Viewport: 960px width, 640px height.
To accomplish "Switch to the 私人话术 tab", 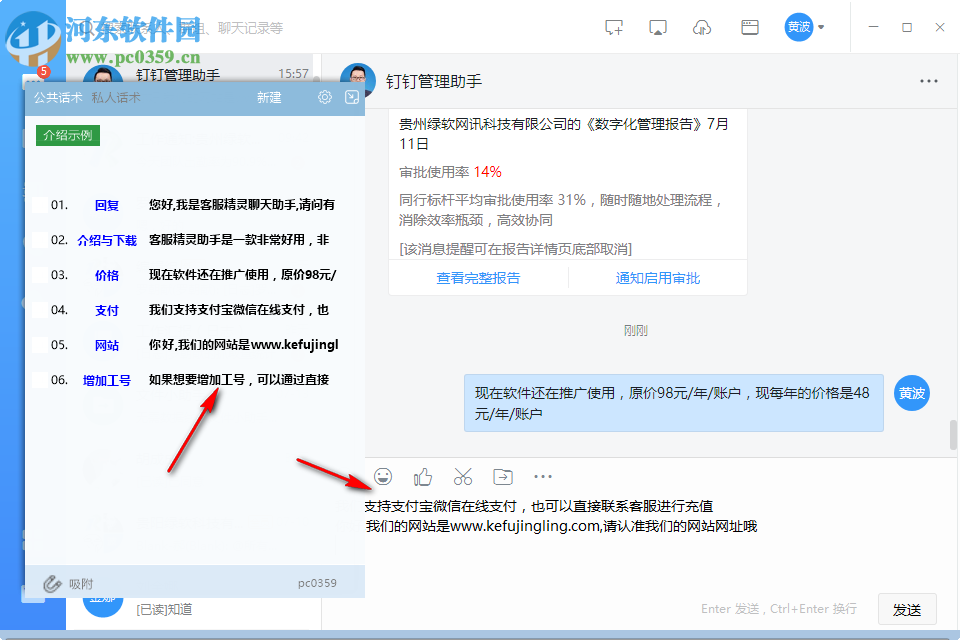I will [116, 97].
